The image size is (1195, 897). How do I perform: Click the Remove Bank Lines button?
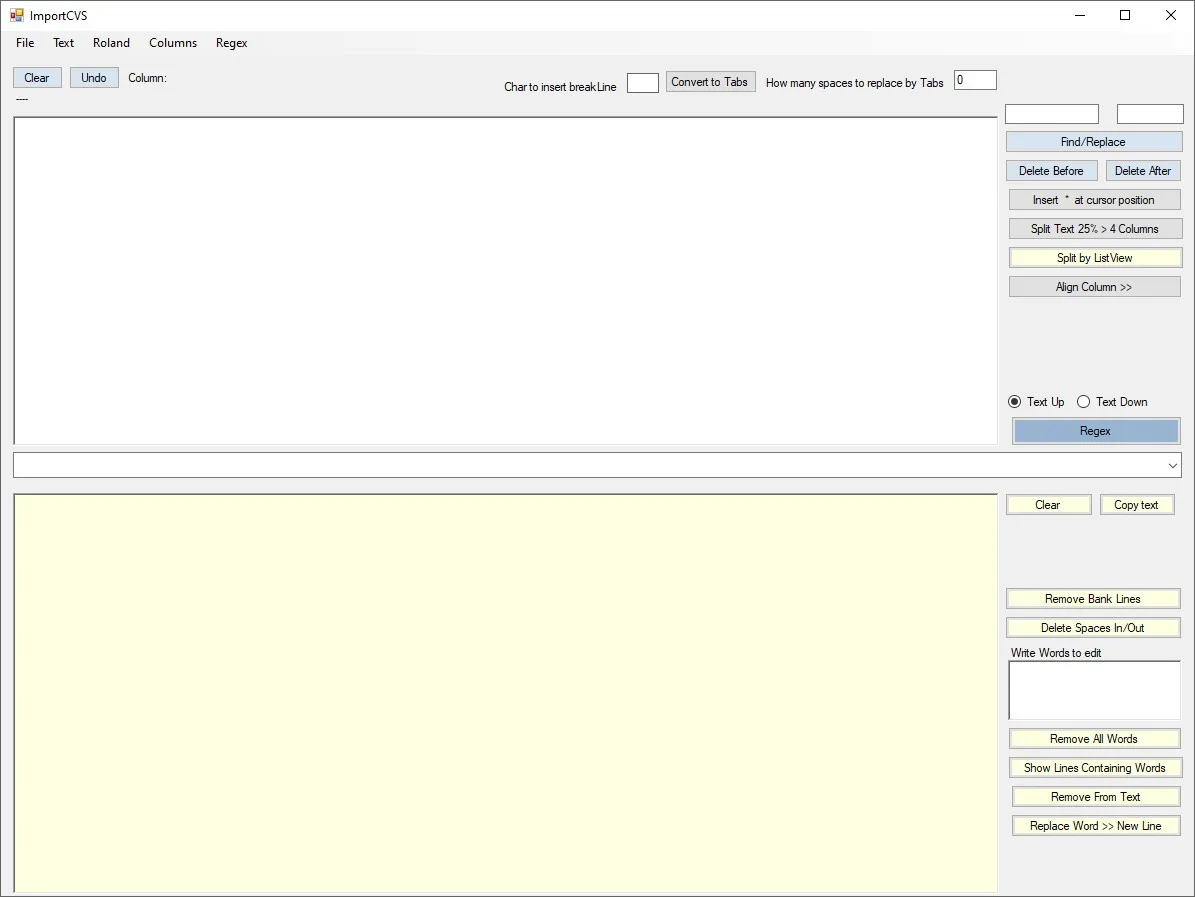[x=1093, y=599]
